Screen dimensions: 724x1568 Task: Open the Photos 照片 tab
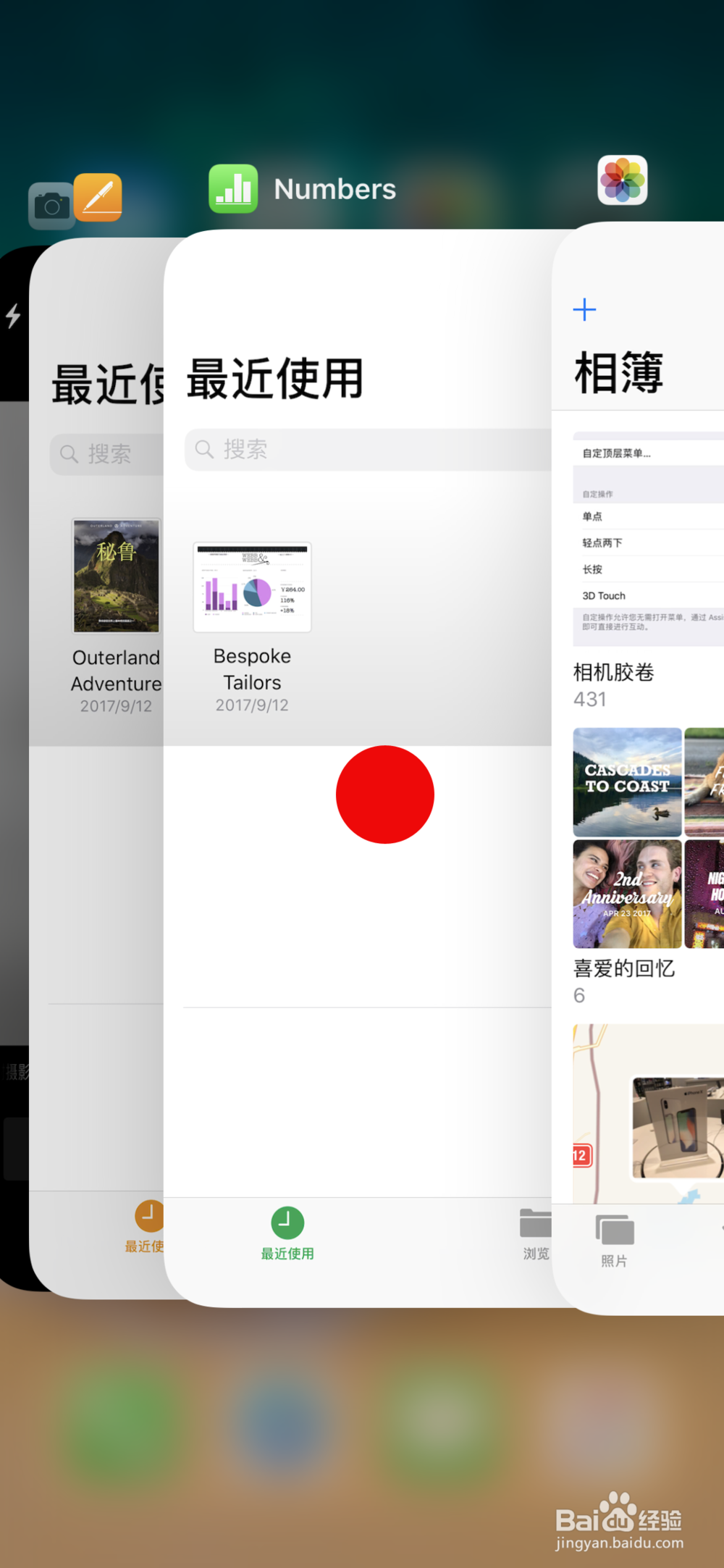pos(615,1241)
